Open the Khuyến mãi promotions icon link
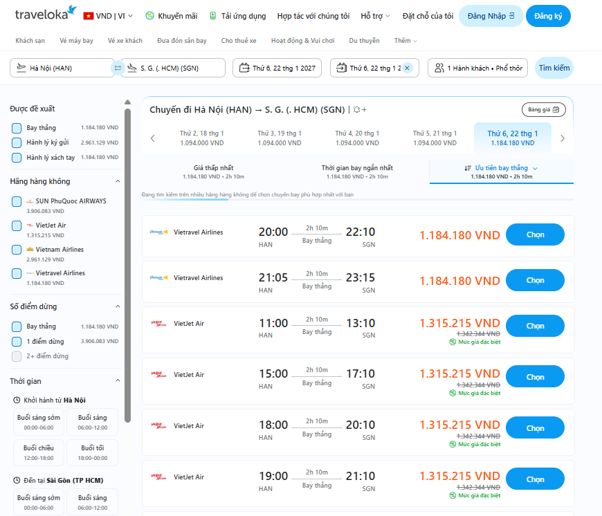602x516 pixels. point(171,16)
